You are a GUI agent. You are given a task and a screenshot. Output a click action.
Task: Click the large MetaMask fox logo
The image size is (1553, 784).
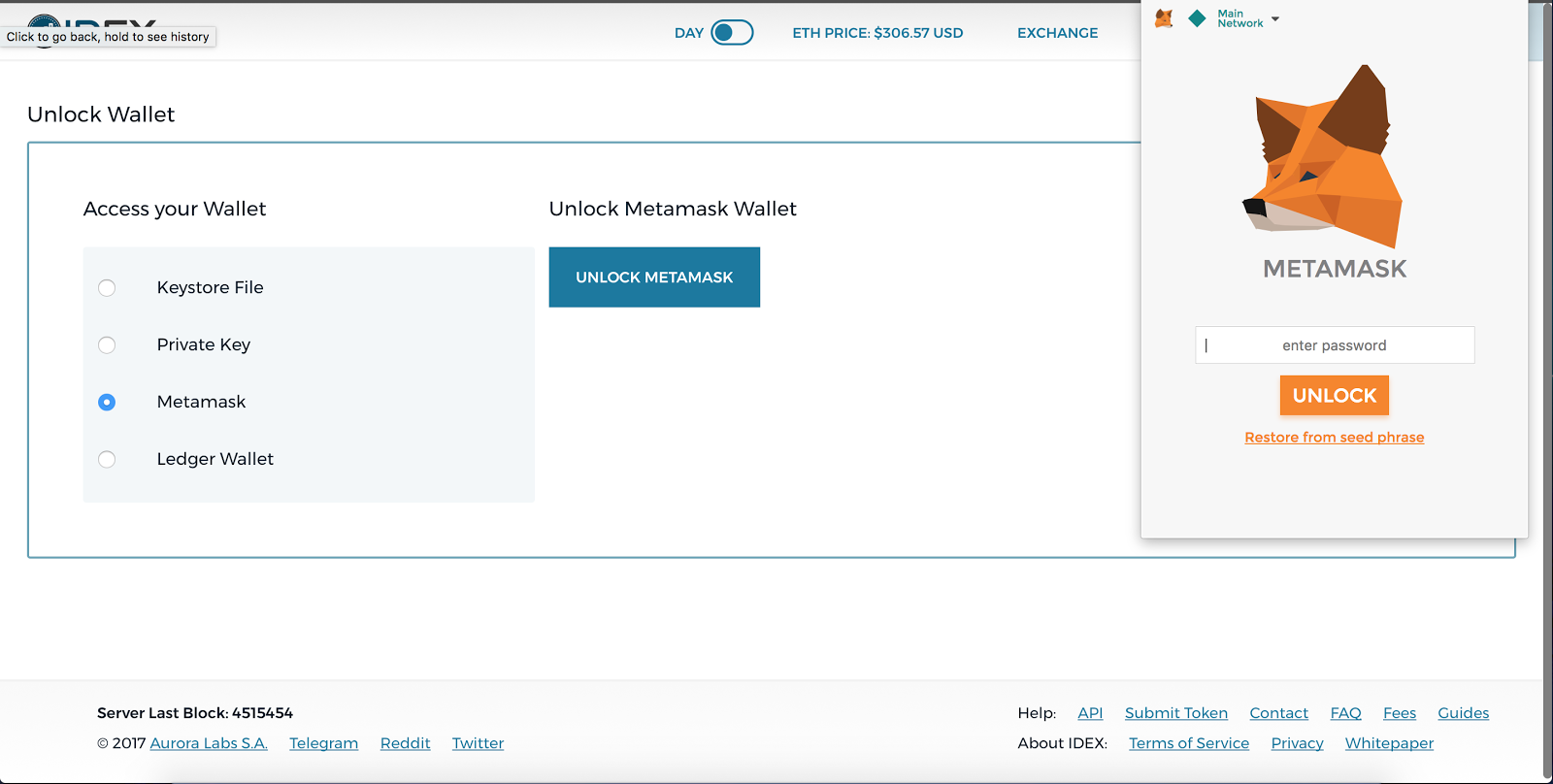tap(1323, 156)
